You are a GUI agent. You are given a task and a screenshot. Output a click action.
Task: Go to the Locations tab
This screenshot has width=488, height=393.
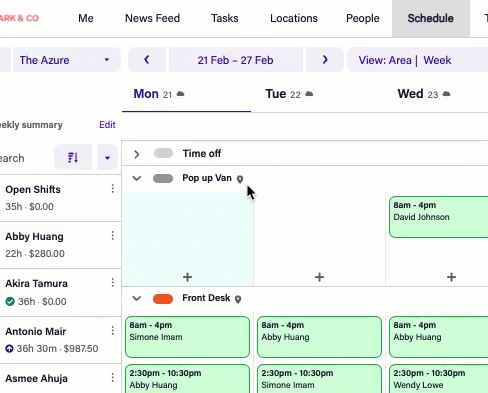pyautogui.click(x=294, y=18)
